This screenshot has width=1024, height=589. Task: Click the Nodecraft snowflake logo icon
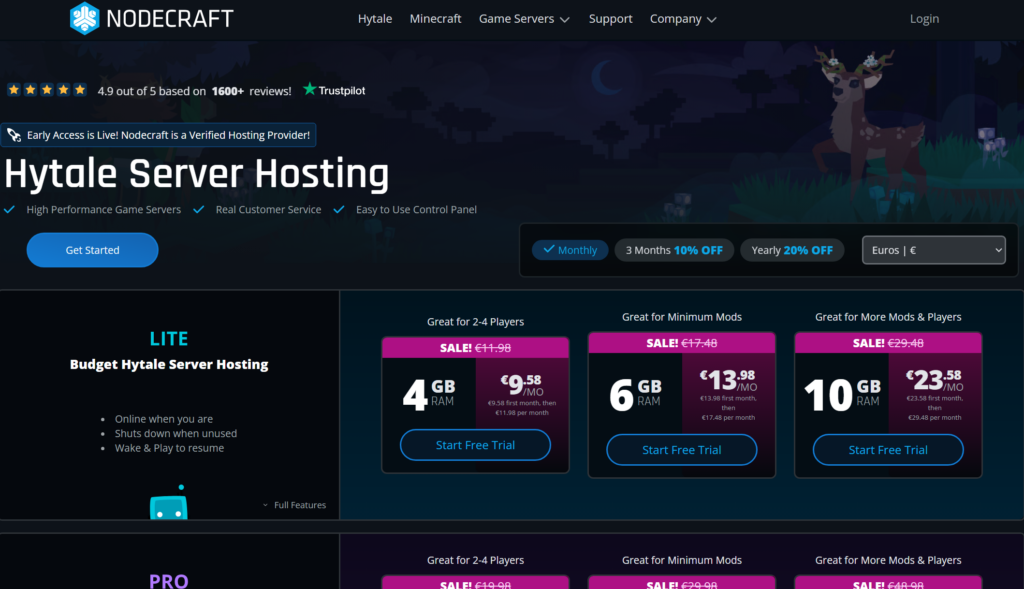pyautogui.click(x=85, y=18)
